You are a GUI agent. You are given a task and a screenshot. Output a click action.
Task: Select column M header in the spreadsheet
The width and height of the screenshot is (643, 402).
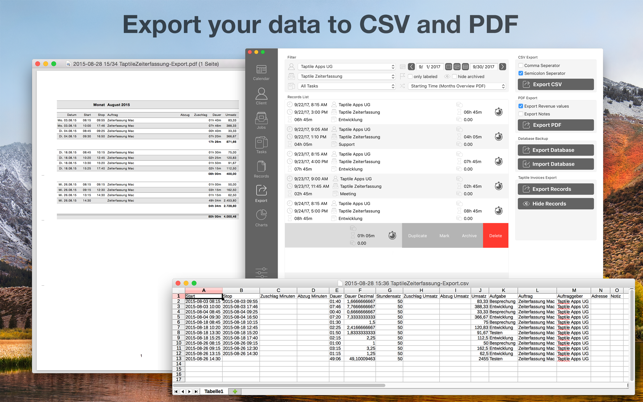point(574,290)
